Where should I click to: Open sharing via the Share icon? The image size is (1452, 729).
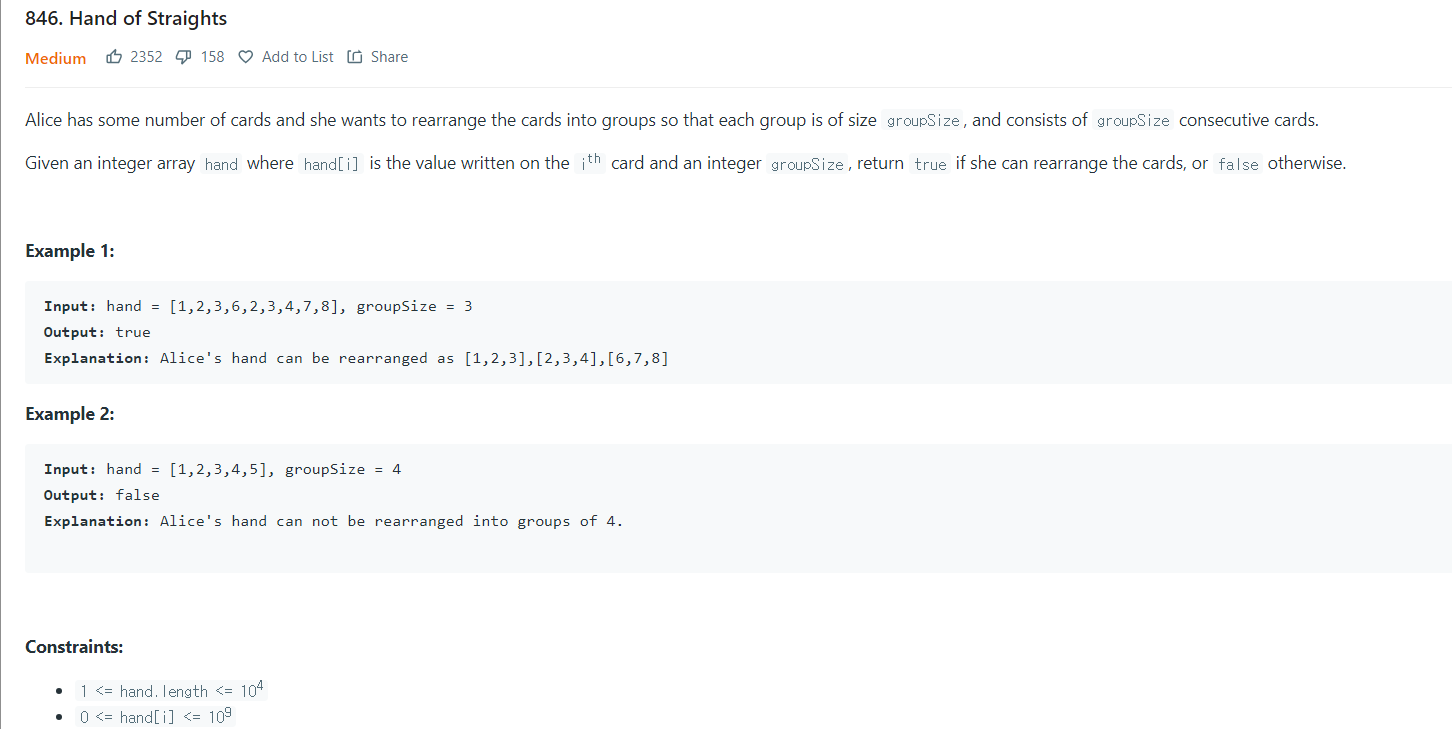coord(355,56)
